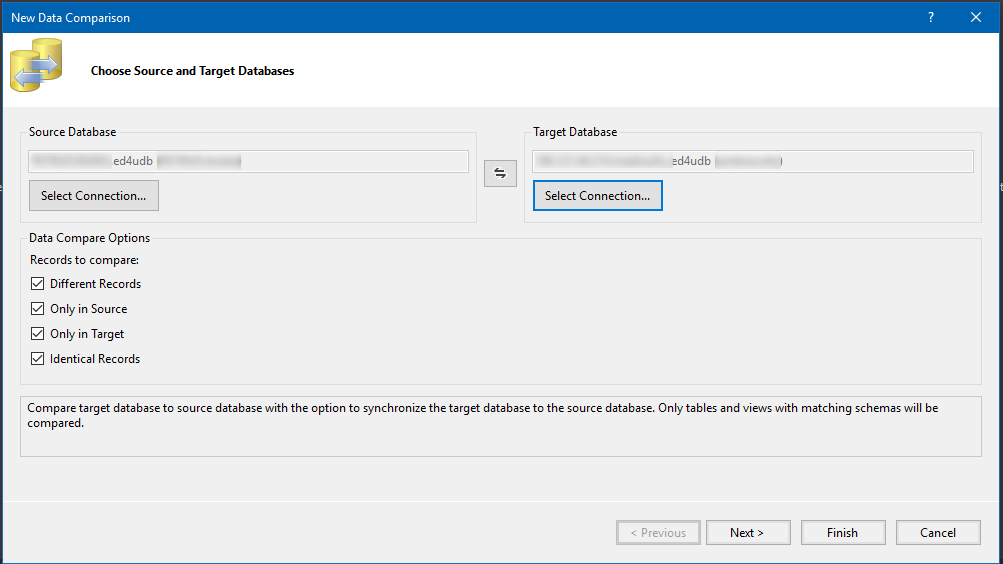Toggle the Only in Target checkbox
Screen dimensions: 1003x564
(x=38, y=333)
